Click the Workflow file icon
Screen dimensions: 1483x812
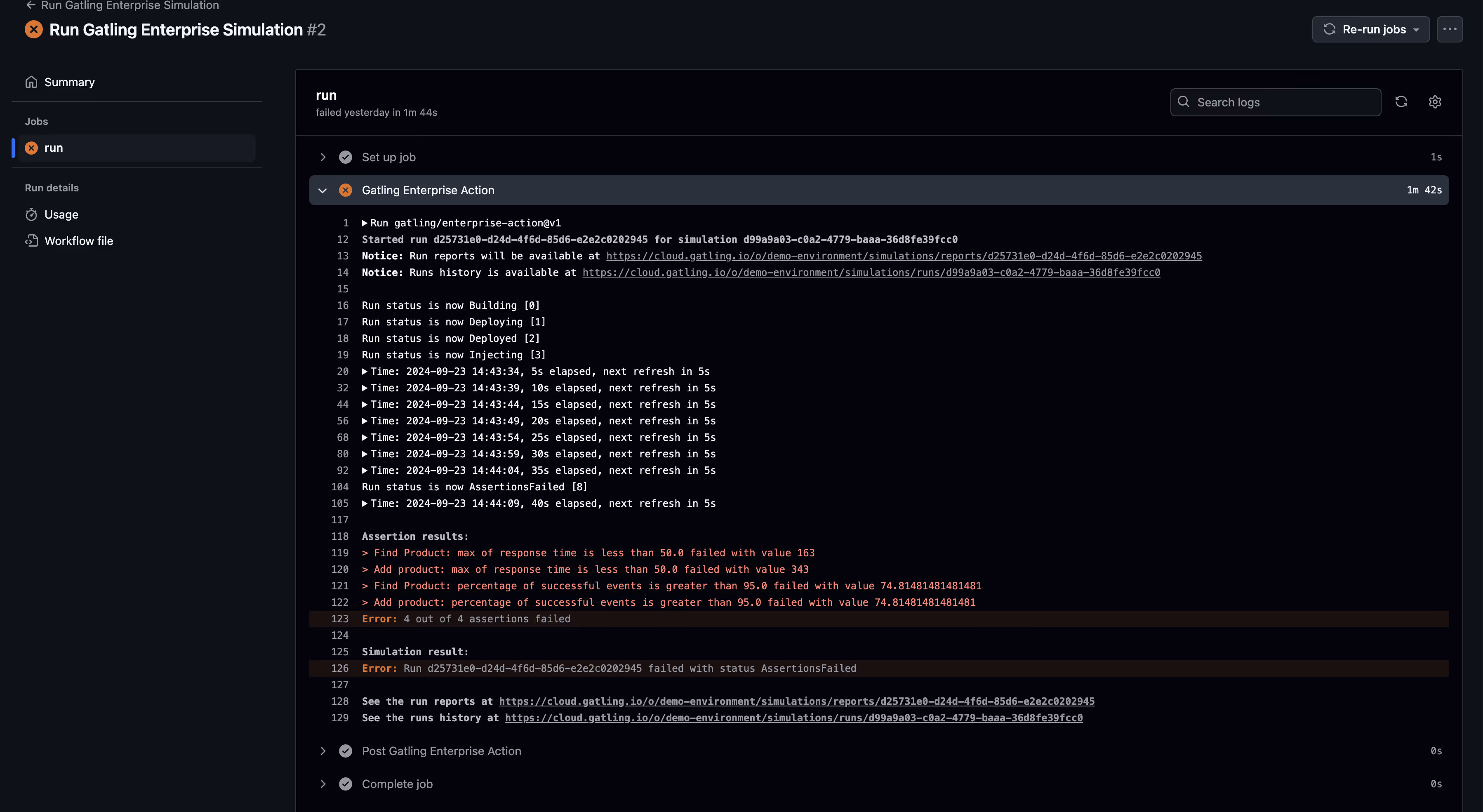pos(31,241)
